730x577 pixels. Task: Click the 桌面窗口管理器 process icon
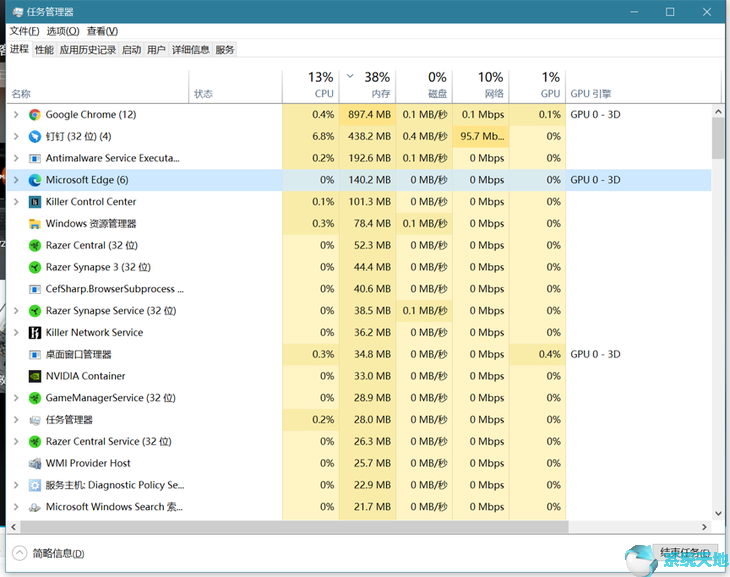tap(34, 355)
